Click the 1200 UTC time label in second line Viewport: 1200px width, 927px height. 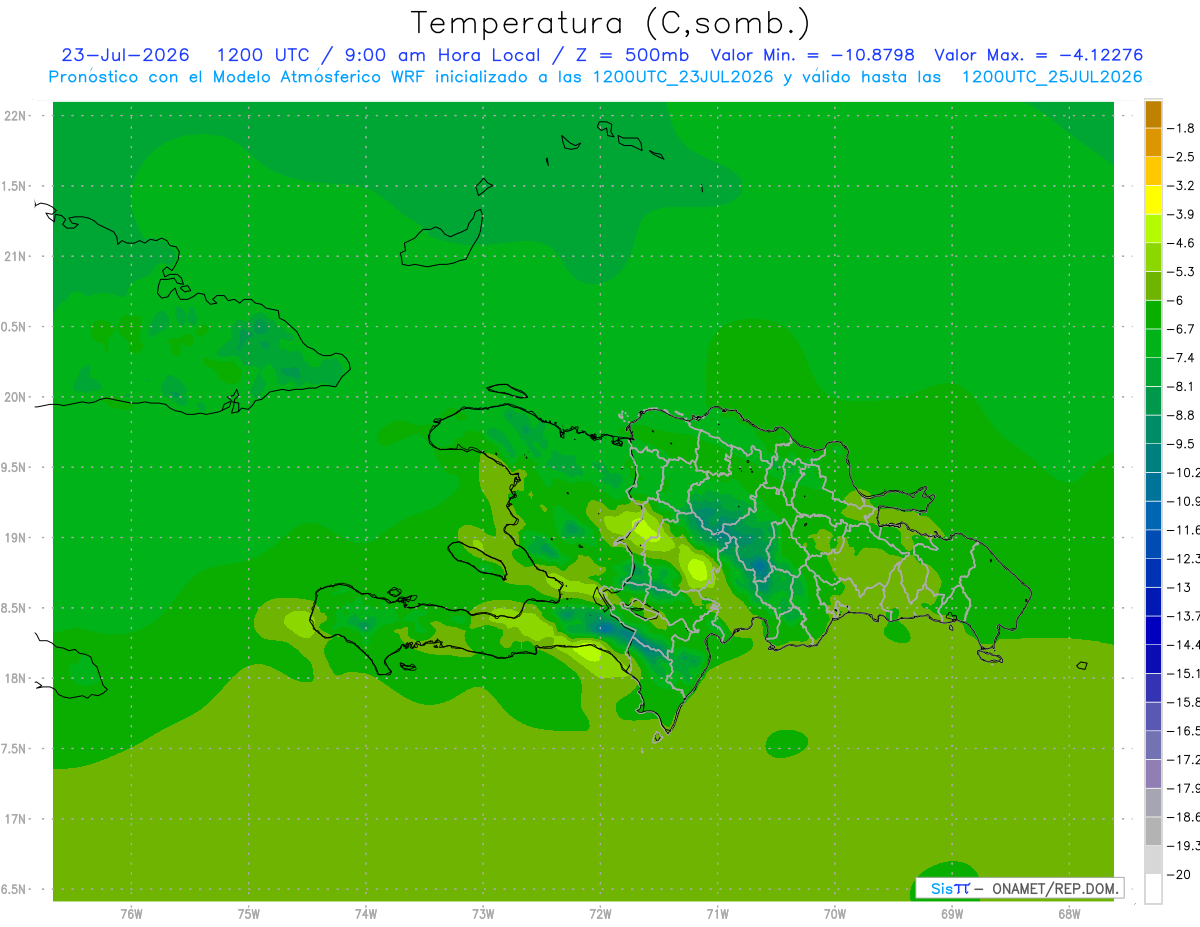click(x=263, y=55)
